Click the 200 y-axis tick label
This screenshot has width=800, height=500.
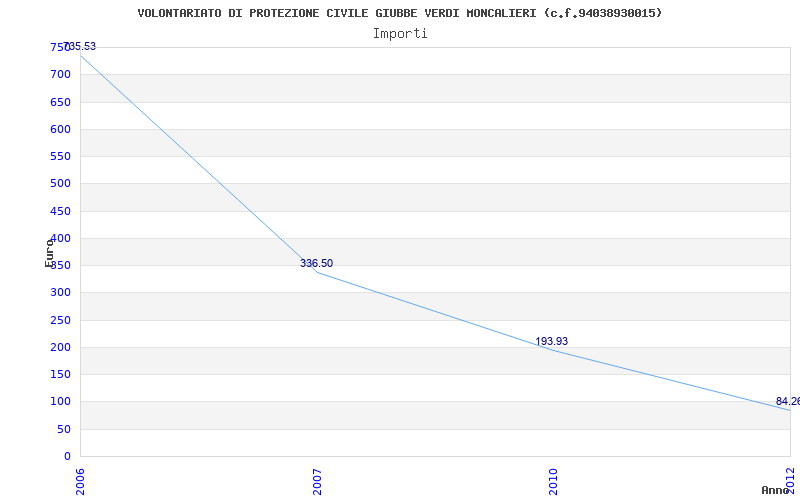tap(60, 347)
